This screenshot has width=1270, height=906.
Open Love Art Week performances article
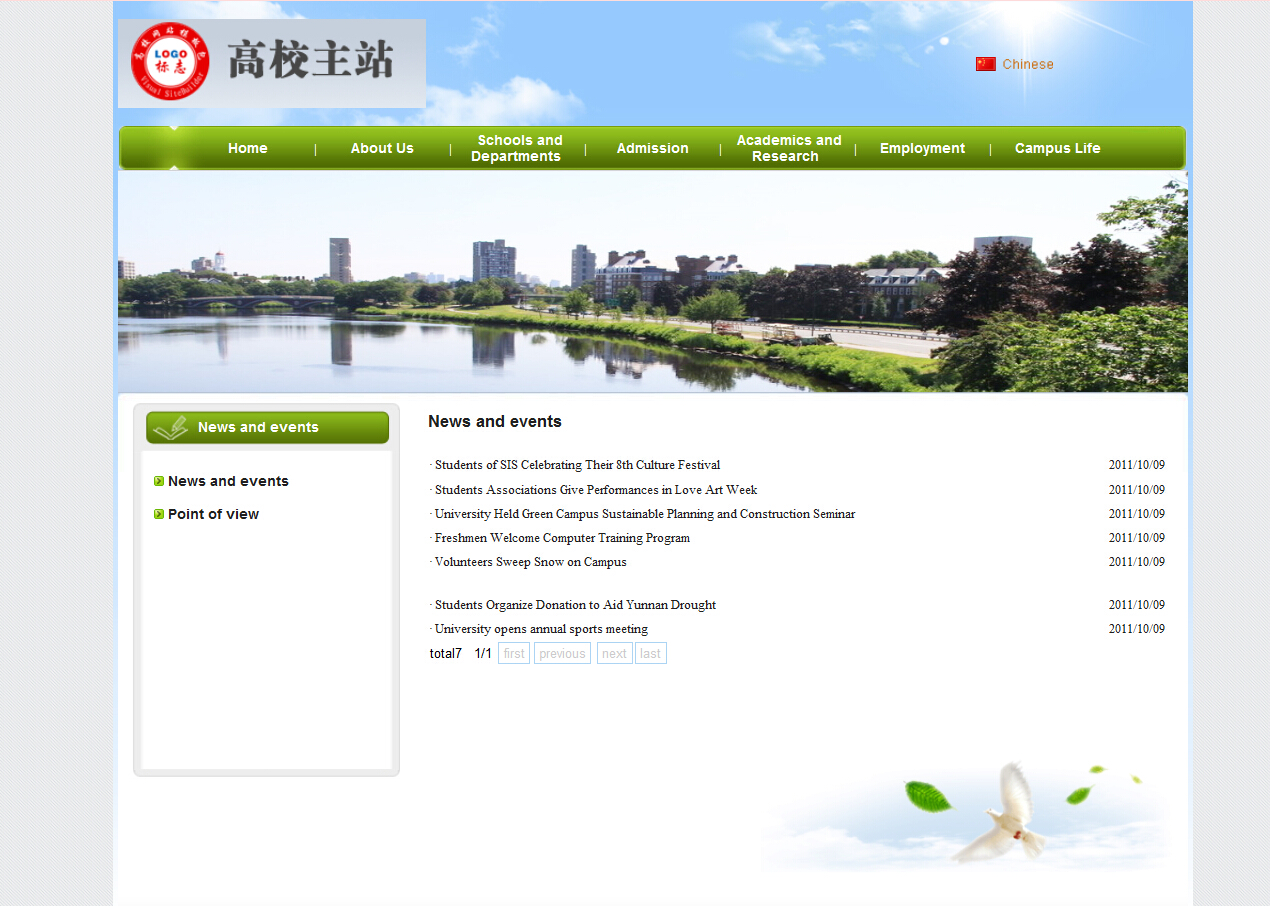pyautogui.click(x=596, y=490)
